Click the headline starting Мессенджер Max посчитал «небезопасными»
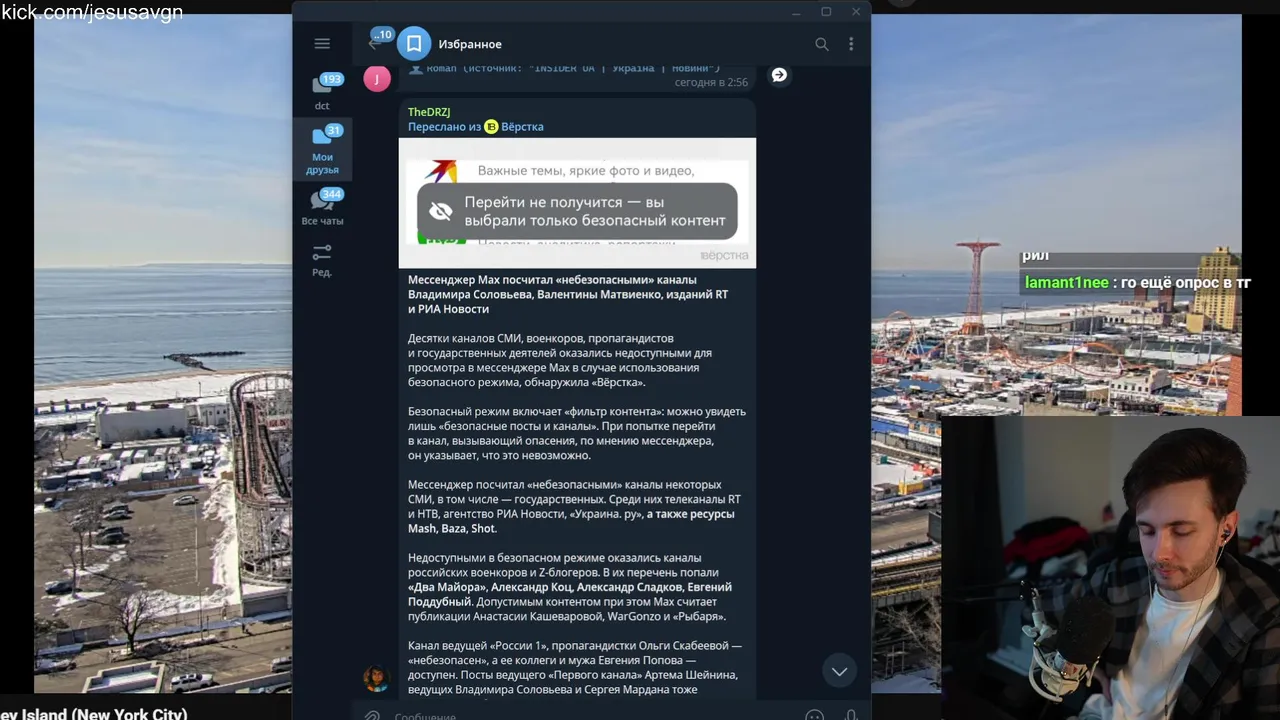The image size is (1280, 720). click(568, 294)
